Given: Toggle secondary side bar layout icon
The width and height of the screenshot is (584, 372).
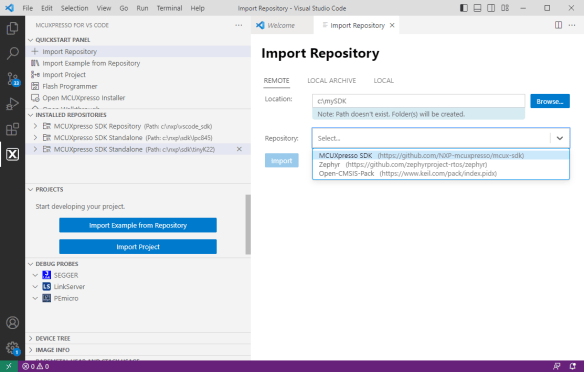Looking at the screenshot, I should coord(491,8).
